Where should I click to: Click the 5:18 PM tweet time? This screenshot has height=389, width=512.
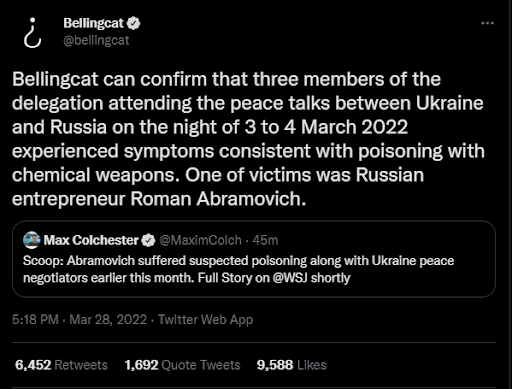pyautogui.click(x=35, y=319)
